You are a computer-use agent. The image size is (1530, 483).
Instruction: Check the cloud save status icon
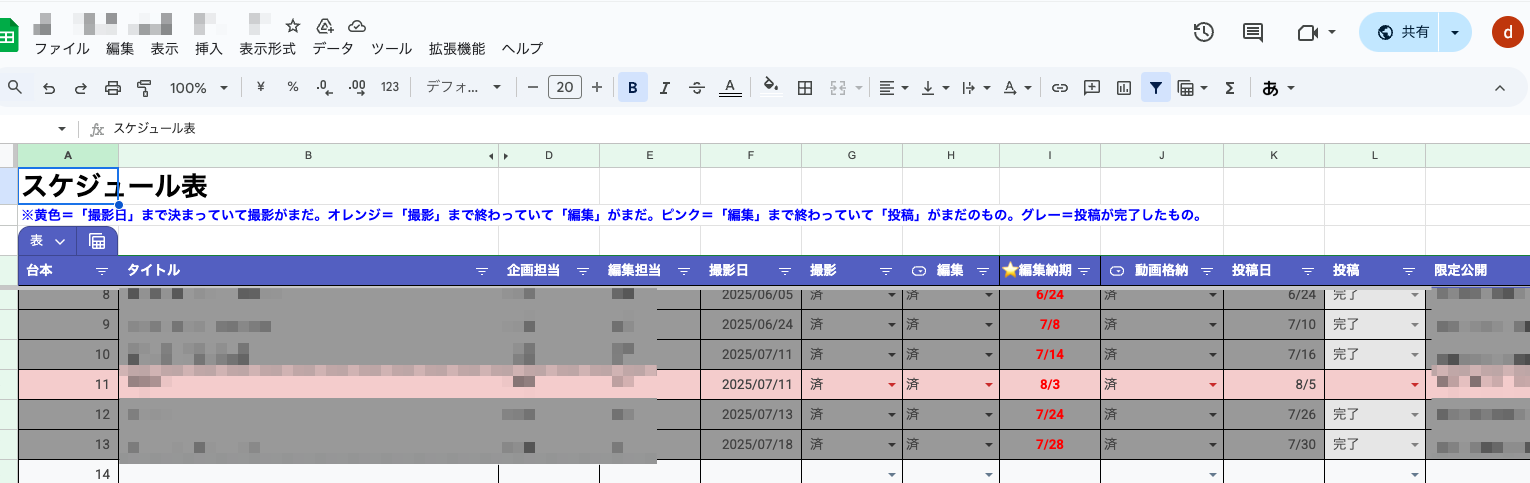pyautogui.click(x=356, y=26)
